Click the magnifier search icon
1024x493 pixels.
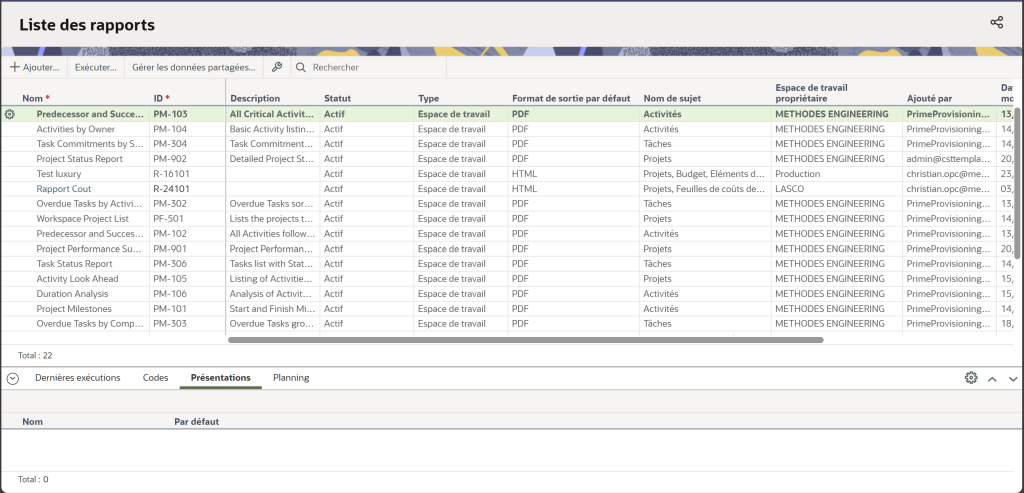(x=300, y=67)
